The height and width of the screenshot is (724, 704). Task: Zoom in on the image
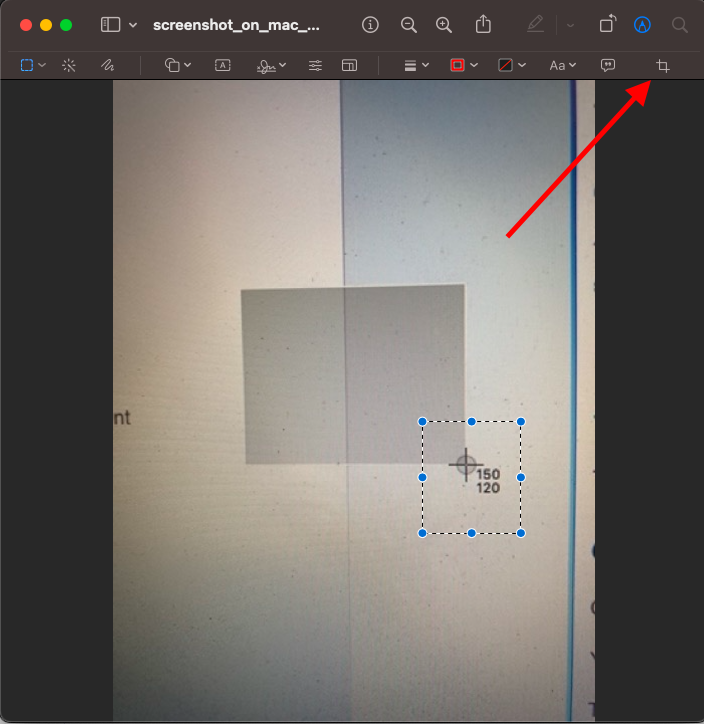[x=444, y=24]
